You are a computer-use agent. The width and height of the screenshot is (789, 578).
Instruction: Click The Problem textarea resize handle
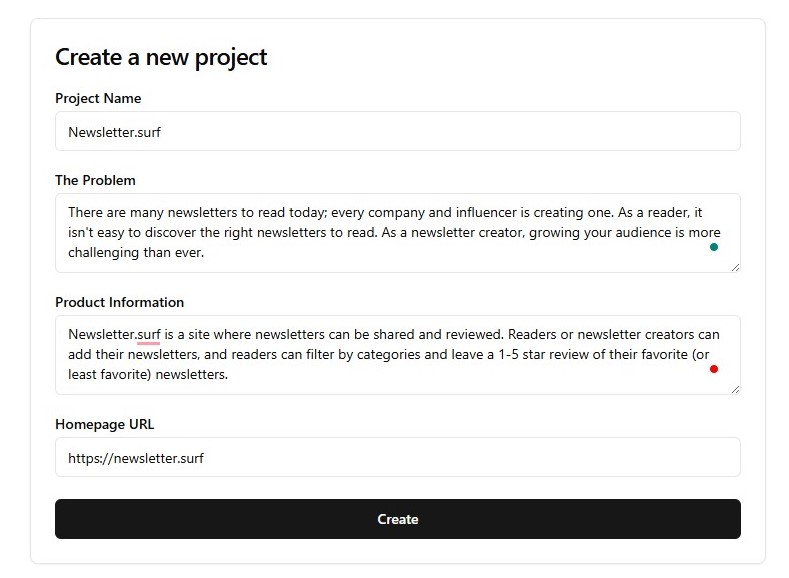click(735, 267)
